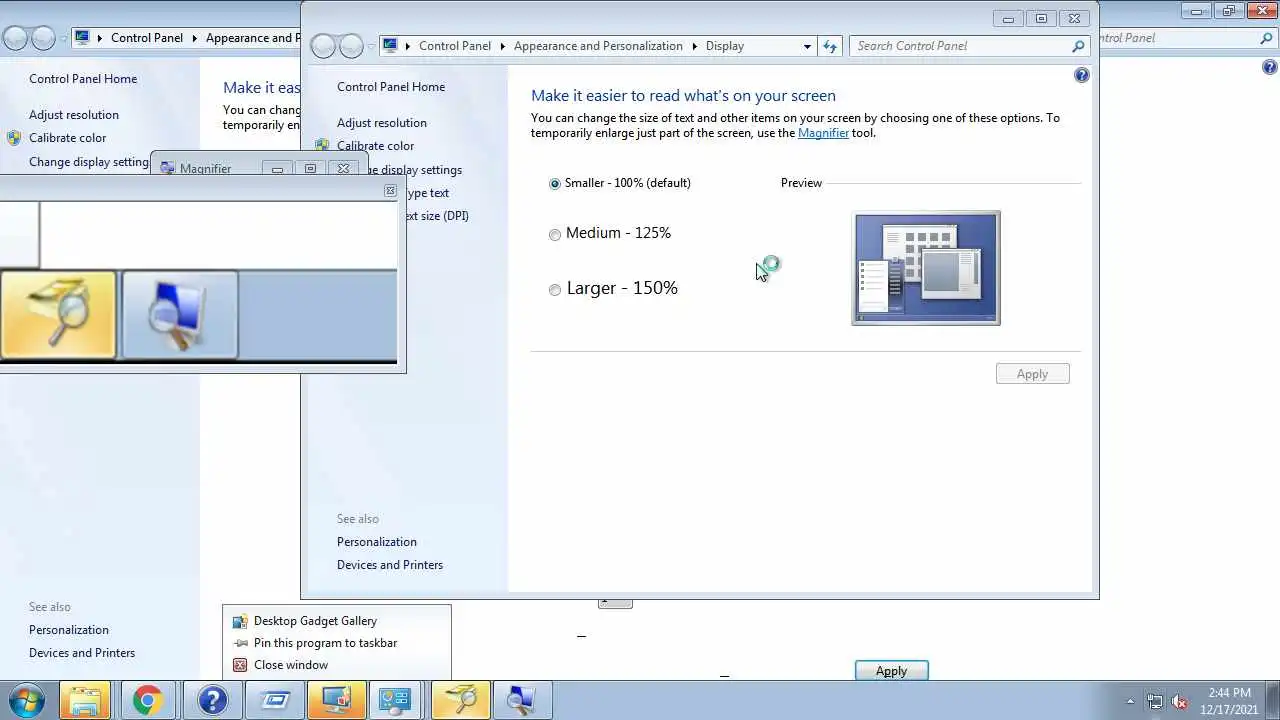Go back in the rear Control Panel window

pyautogui.click(x=15, y=38)
